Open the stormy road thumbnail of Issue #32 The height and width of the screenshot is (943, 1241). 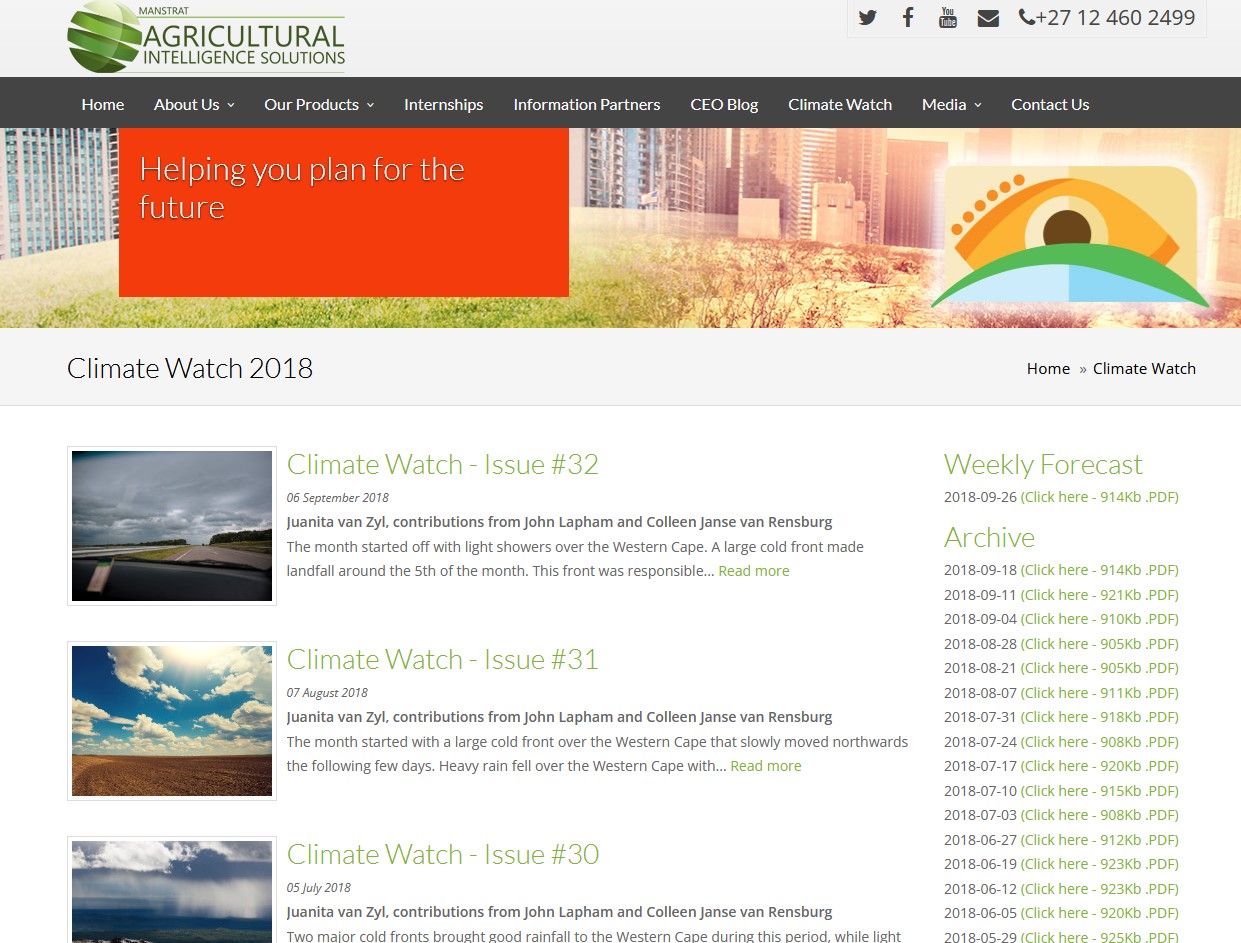(172, 526)
